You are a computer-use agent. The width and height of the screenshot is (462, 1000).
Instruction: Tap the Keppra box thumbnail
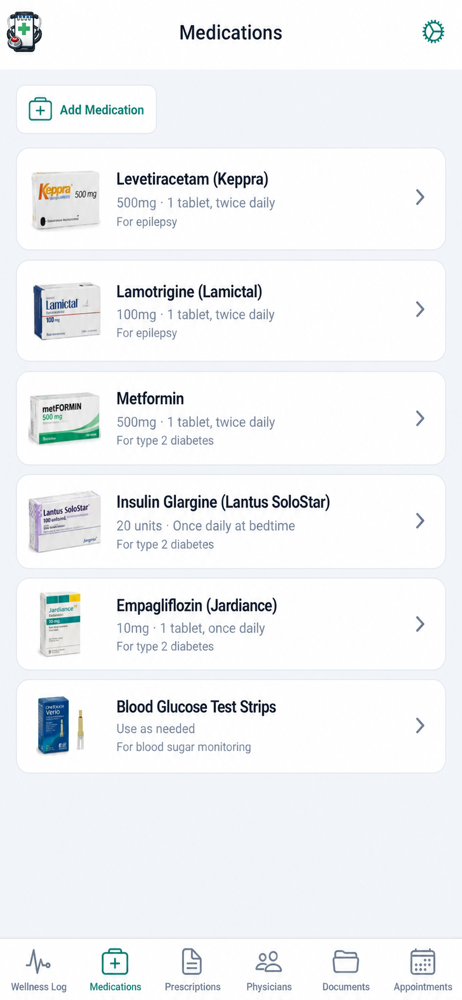[66, 200]
